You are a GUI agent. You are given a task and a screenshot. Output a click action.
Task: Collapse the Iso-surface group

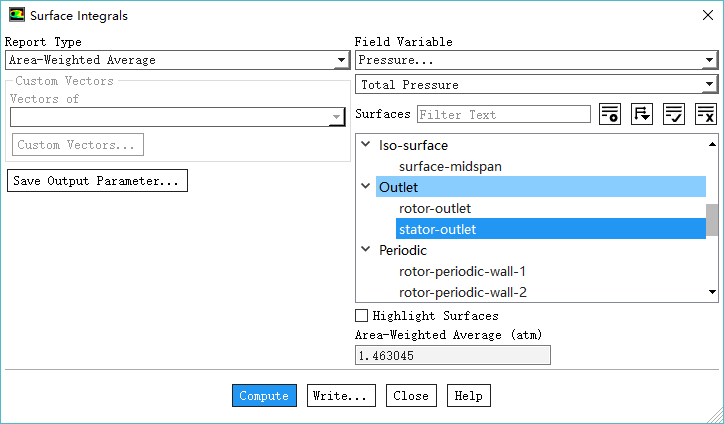click(x=365, y=145)
